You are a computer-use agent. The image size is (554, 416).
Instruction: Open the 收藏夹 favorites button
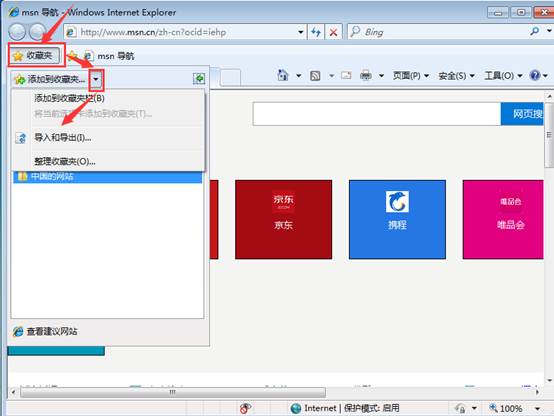click(x=35, y=55)
